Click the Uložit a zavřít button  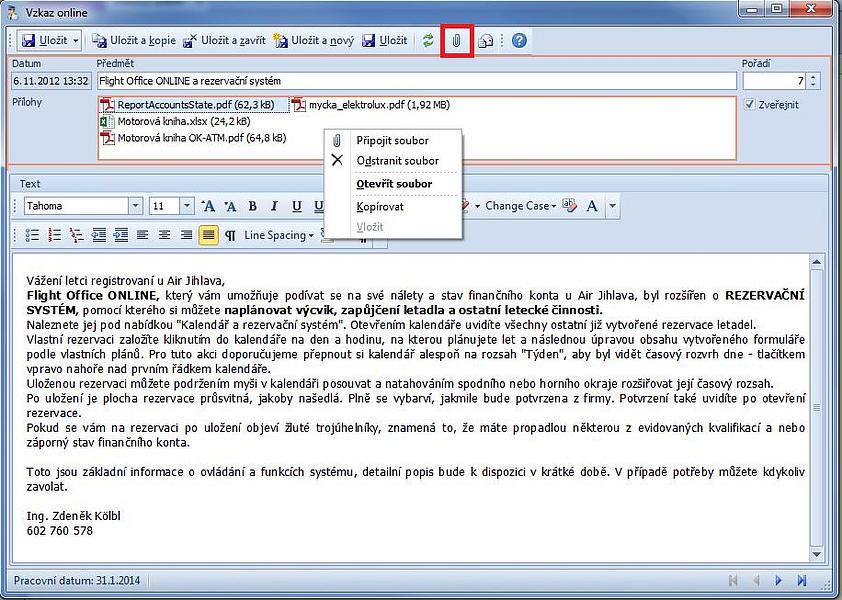(x=225, y=41)
